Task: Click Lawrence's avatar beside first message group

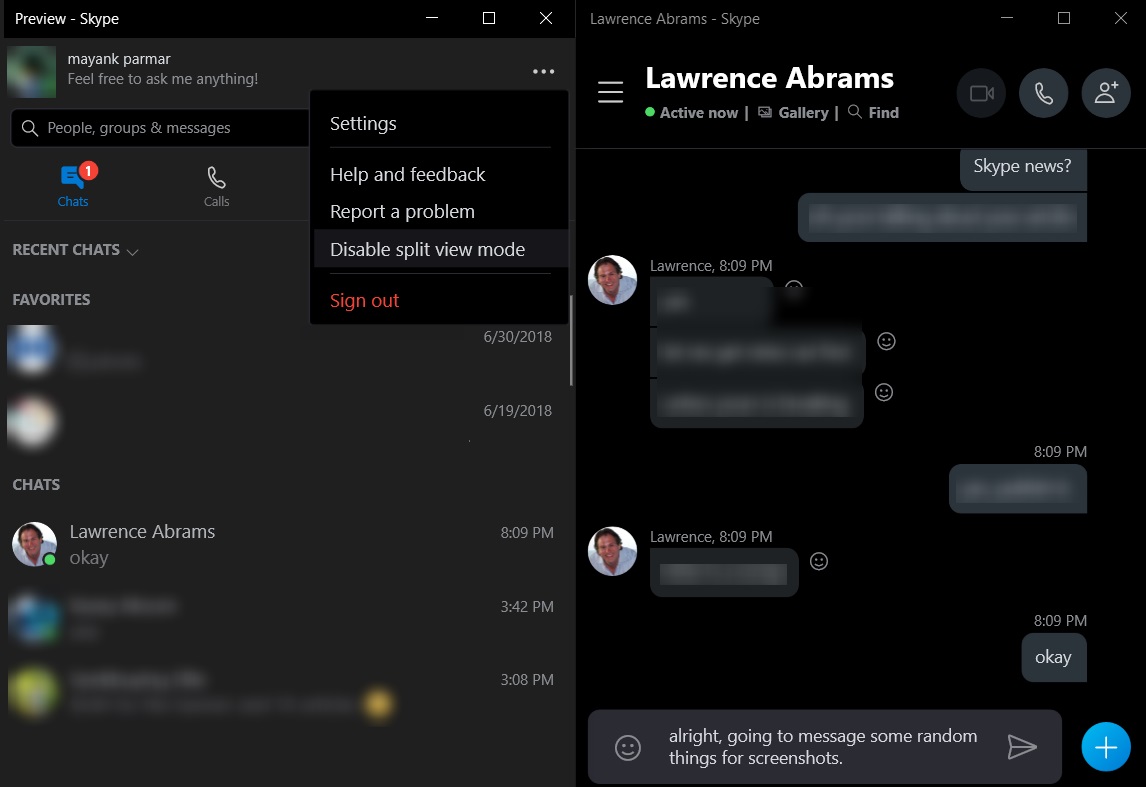Action: click(612, 280)
